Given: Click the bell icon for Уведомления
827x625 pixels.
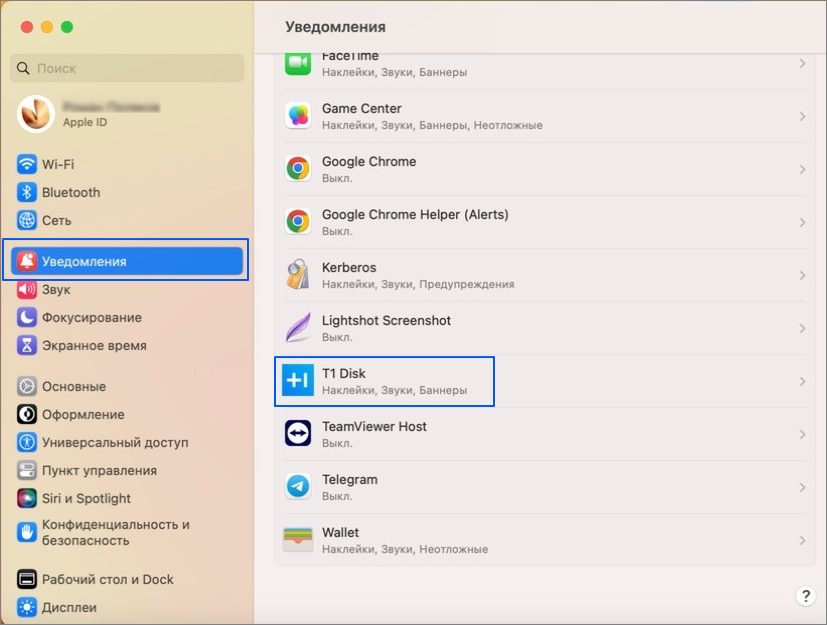Looking at the screenshot, I should [x=26, y=261].
